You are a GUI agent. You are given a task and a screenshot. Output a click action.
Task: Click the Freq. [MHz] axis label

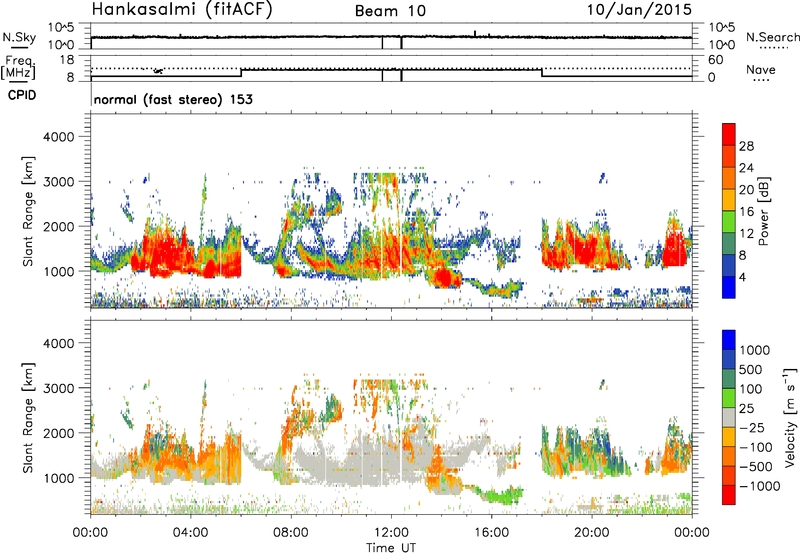pyautogui.click(x=18, y=67)
